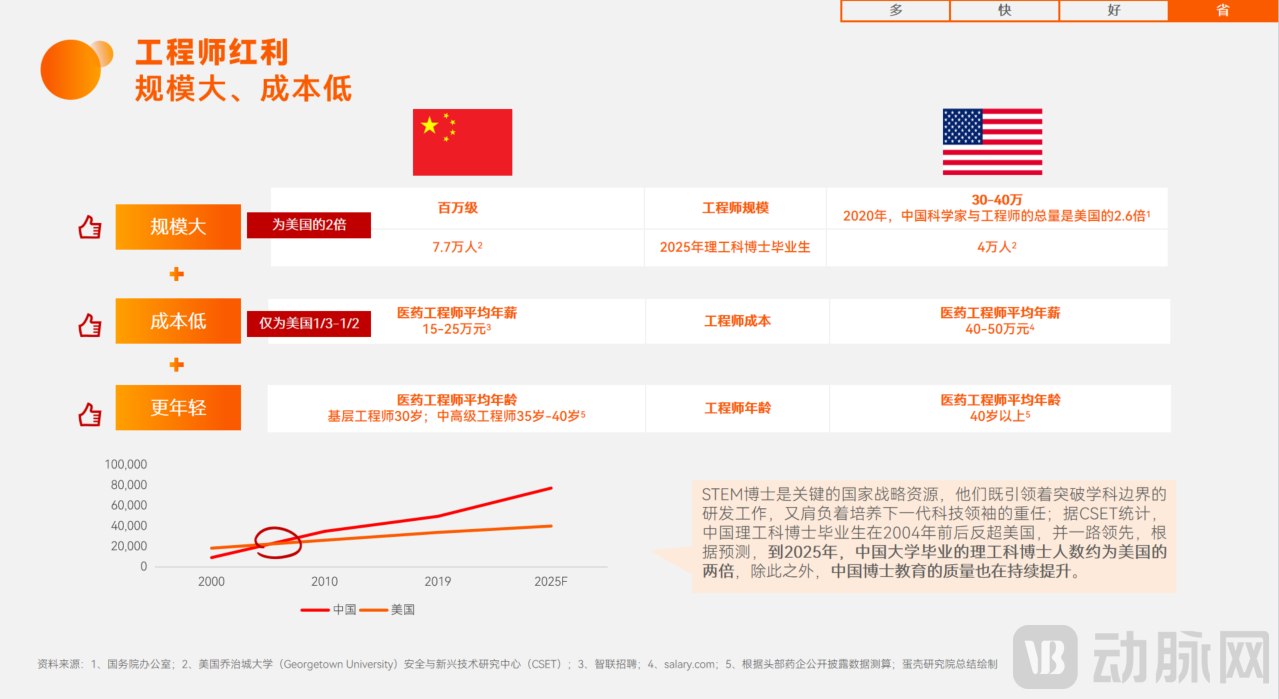This screenshot has width=1279, height=699.
Task: Click the 更年轻 button
Action: point(178,408)
